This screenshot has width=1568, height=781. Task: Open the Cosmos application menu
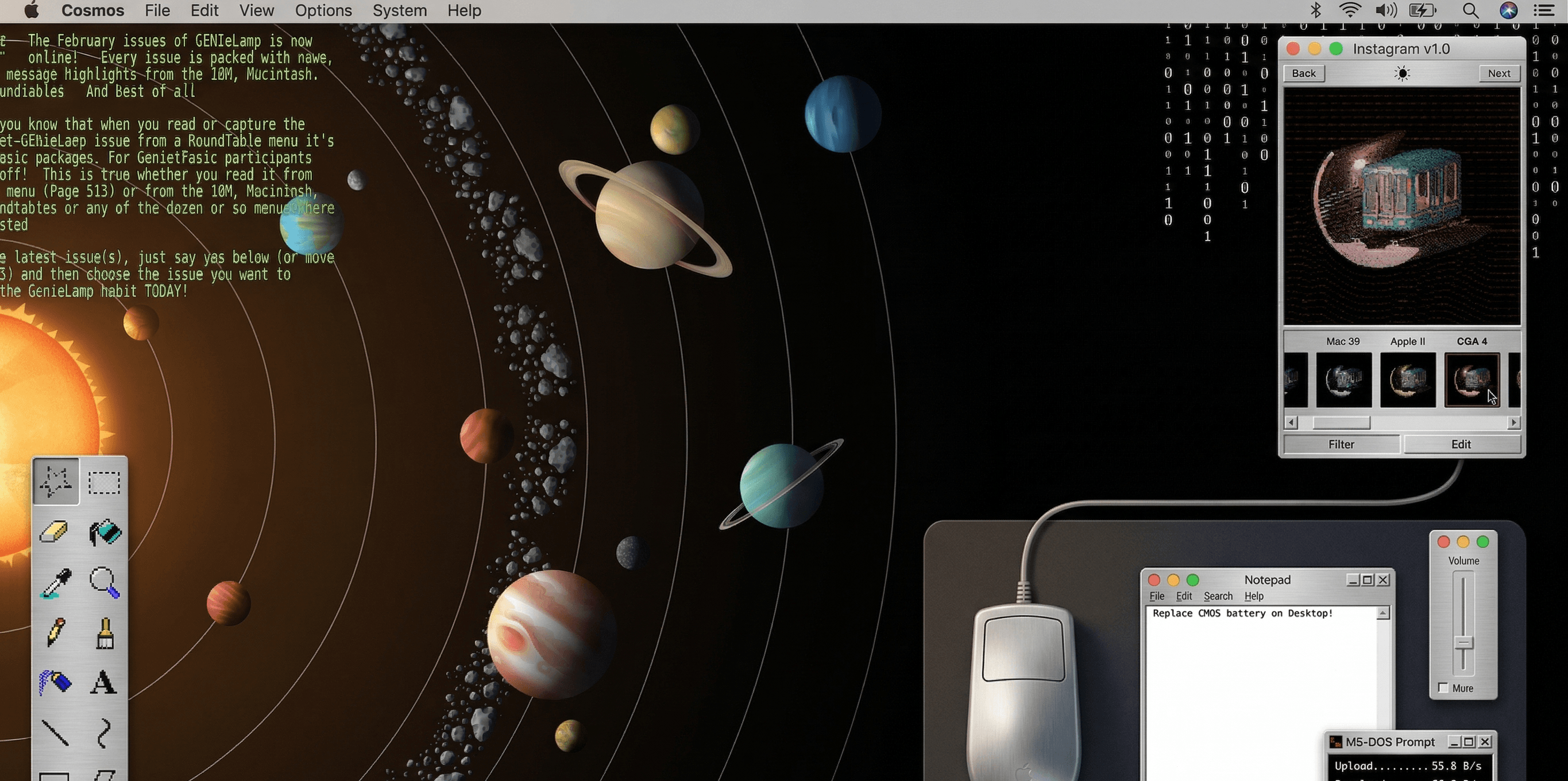(x=92, y=10)
